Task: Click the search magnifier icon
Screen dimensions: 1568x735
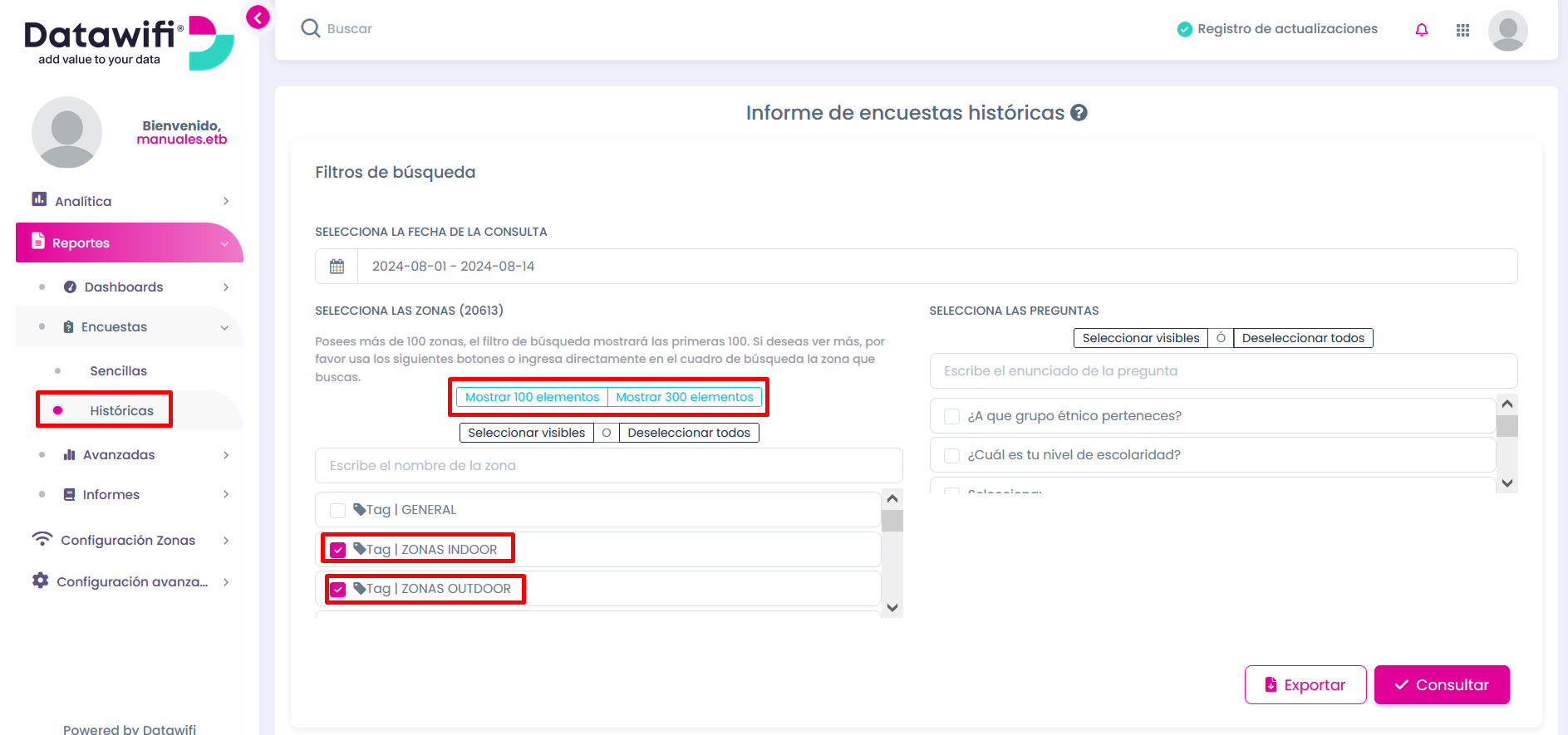Action: (311, 28)
